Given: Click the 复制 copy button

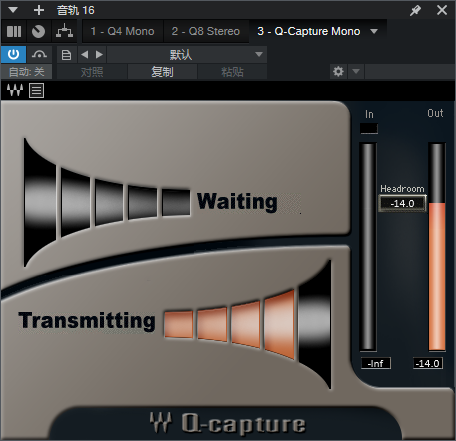Looking at the screenshot, I should [x=162, y=72].
